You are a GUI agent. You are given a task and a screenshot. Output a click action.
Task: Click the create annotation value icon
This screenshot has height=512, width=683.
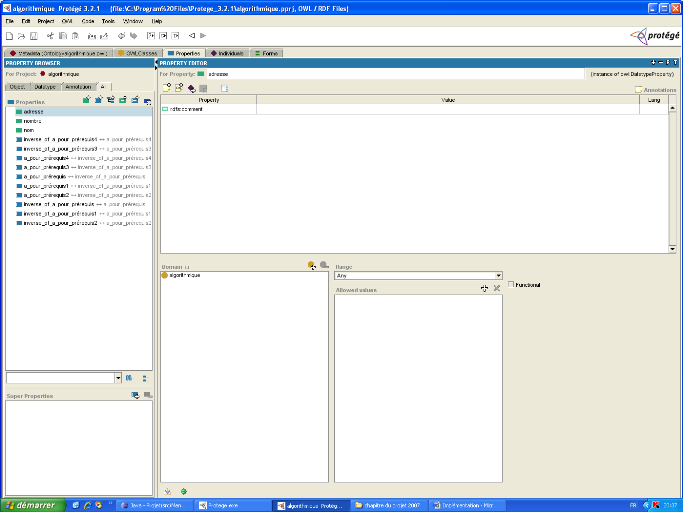tap(166, 88)
